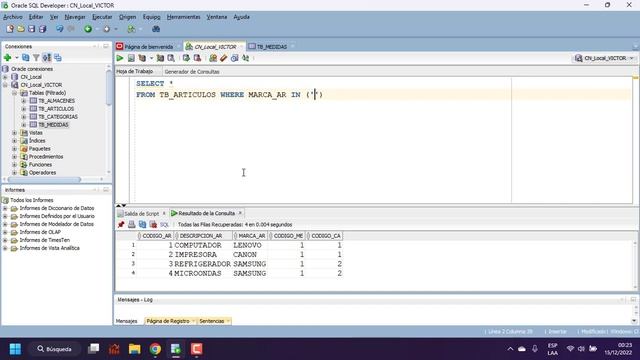Image resolution: width=640 pixels, height=360 pixels.
Task: Click the delete row icon in query result
Action: tap(153, 224)
